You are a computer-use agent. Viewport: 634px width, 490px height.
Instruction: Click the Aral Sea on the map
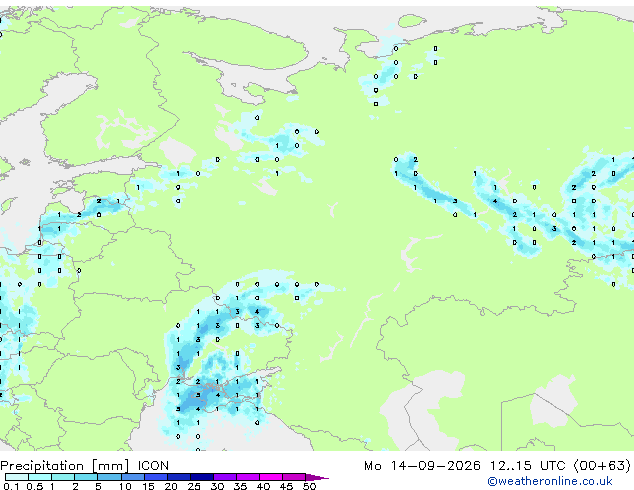tap(553, 399)
